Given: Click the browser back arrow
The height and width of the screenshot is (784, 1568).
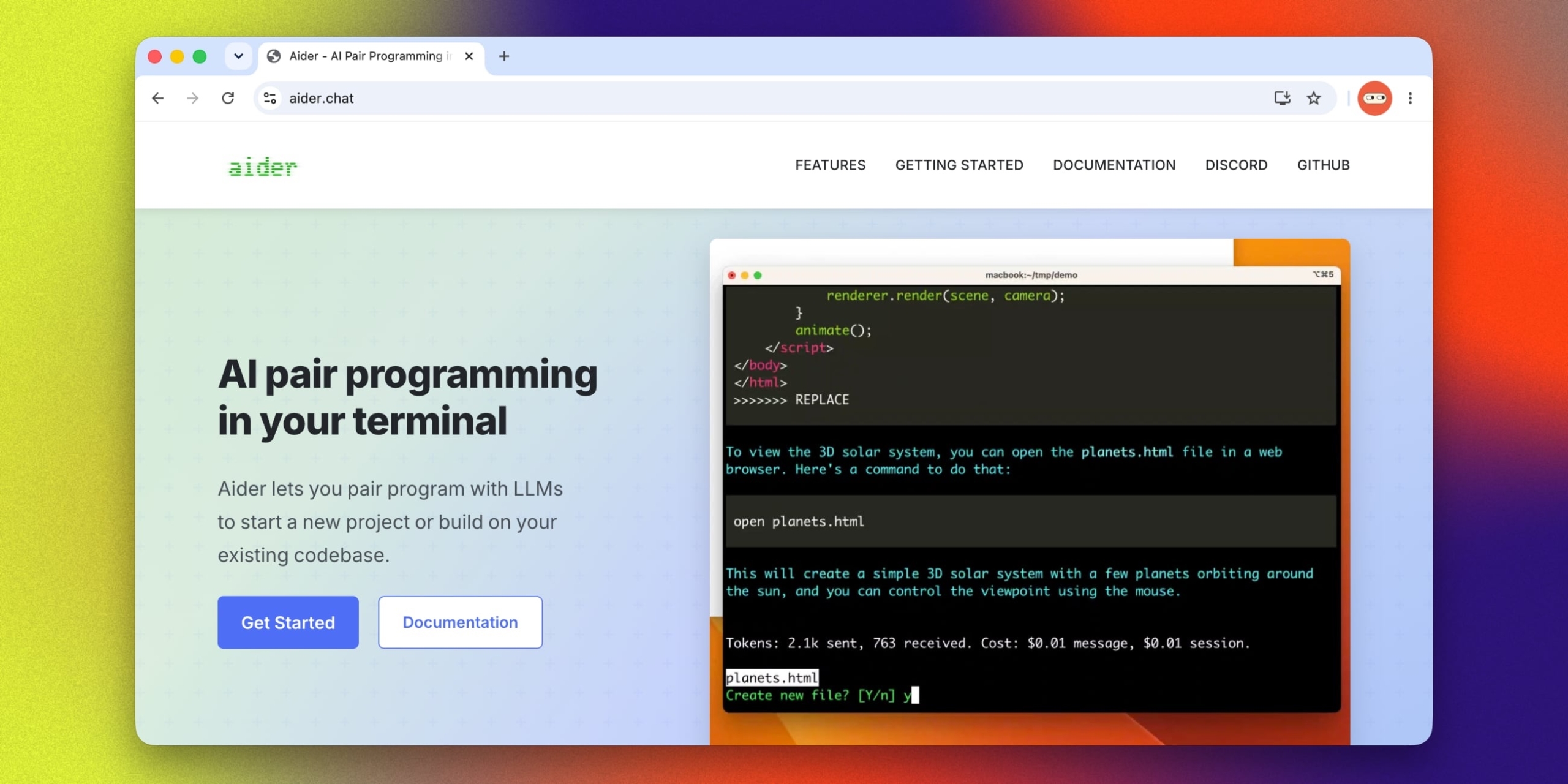Looking at the screenshot, I should tap(158, 98).
